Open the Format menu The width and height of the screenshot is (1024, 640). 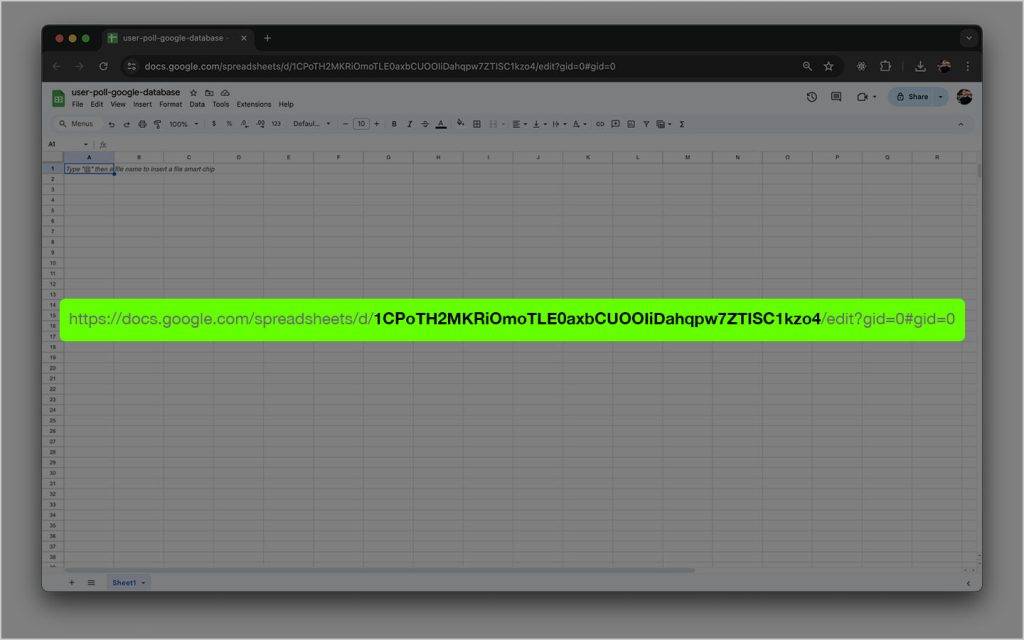click(x=170, y=104)
